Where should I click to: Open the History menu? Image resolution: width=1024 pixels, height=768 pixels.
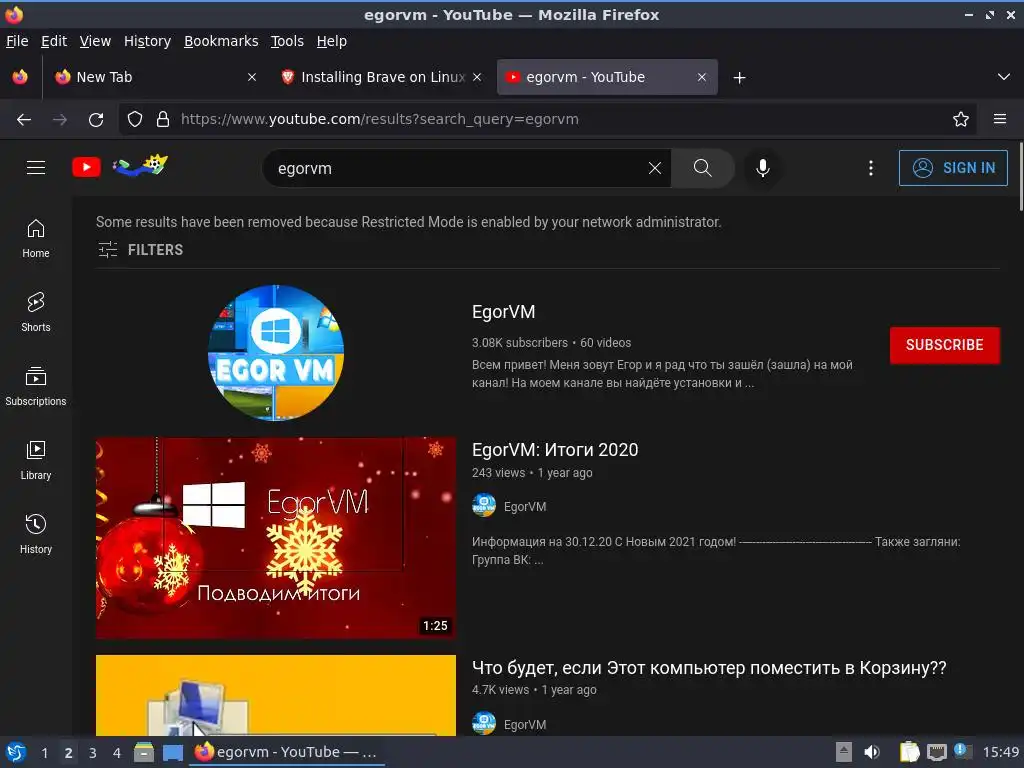148,41
